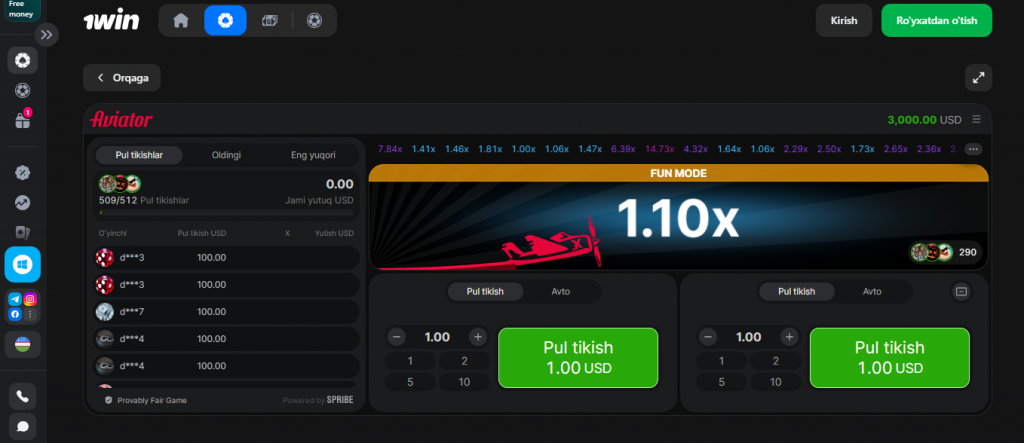
Task: Select the highlighted casino chip nav icon
Action: (x=225, y=20)
